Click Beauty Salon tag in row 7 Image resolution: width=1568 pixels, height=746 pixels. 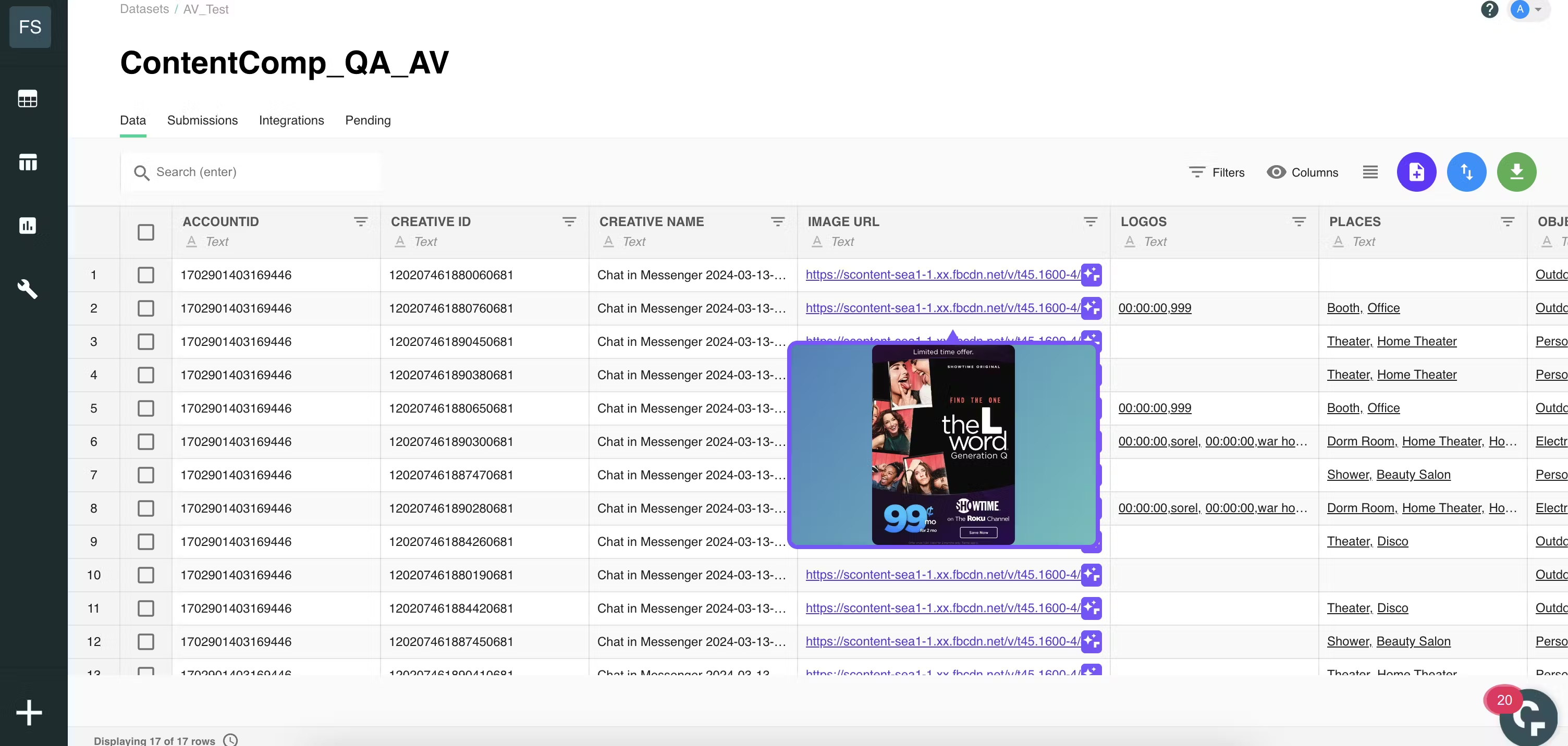pyautogui.click(x=1413, y=475)
